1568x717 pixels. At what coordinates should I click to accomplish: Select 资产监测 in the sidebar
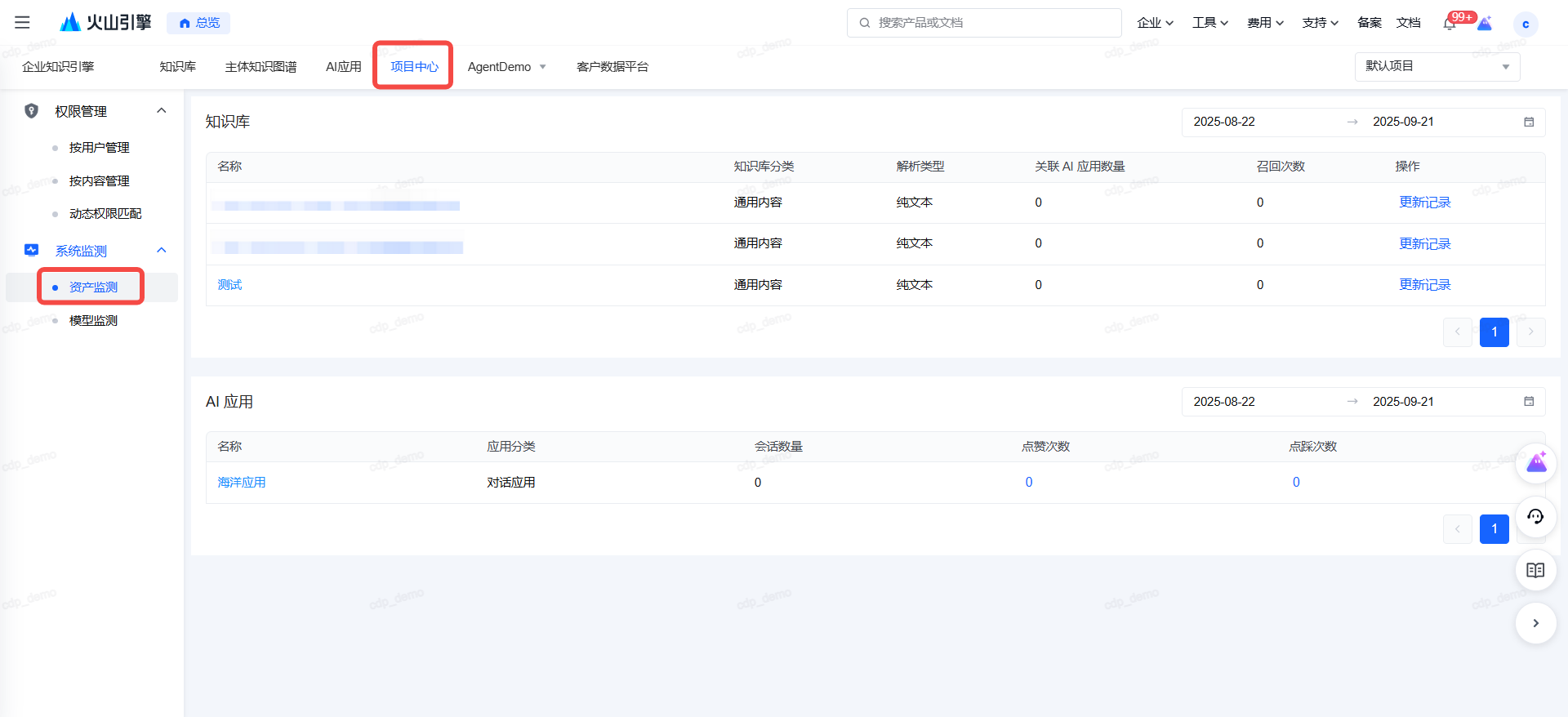tap(93, 287)
